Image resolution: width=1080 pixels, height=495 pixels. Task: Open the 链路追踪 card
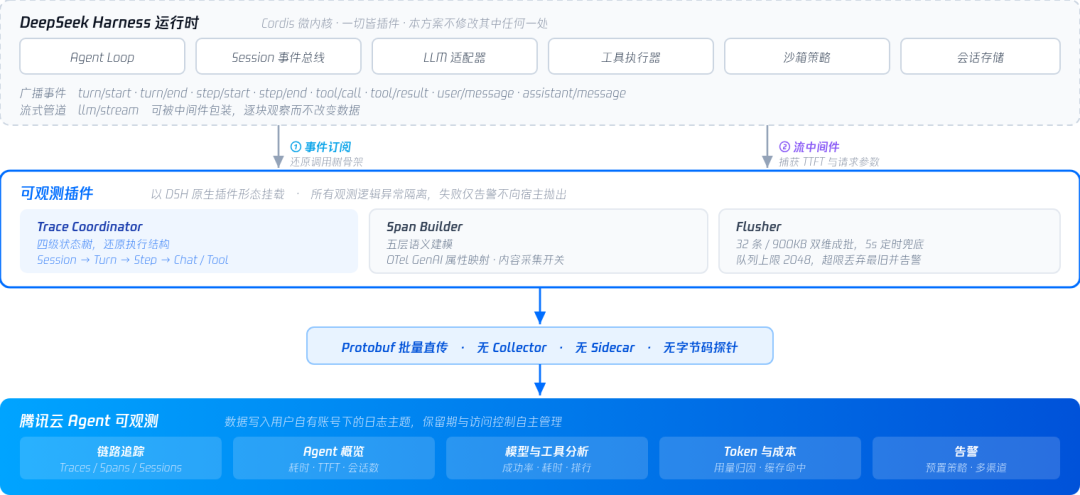121,458
